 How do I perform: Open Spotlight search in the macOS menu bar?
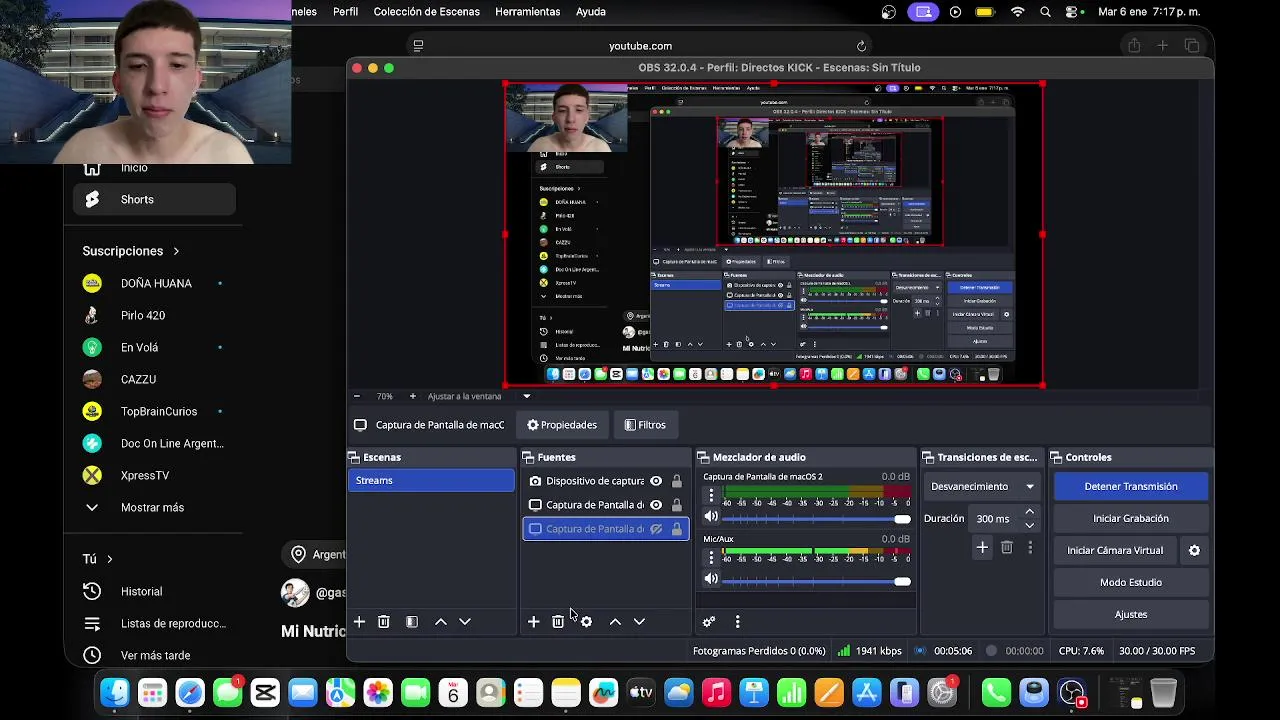click(x=1045, y=12)
